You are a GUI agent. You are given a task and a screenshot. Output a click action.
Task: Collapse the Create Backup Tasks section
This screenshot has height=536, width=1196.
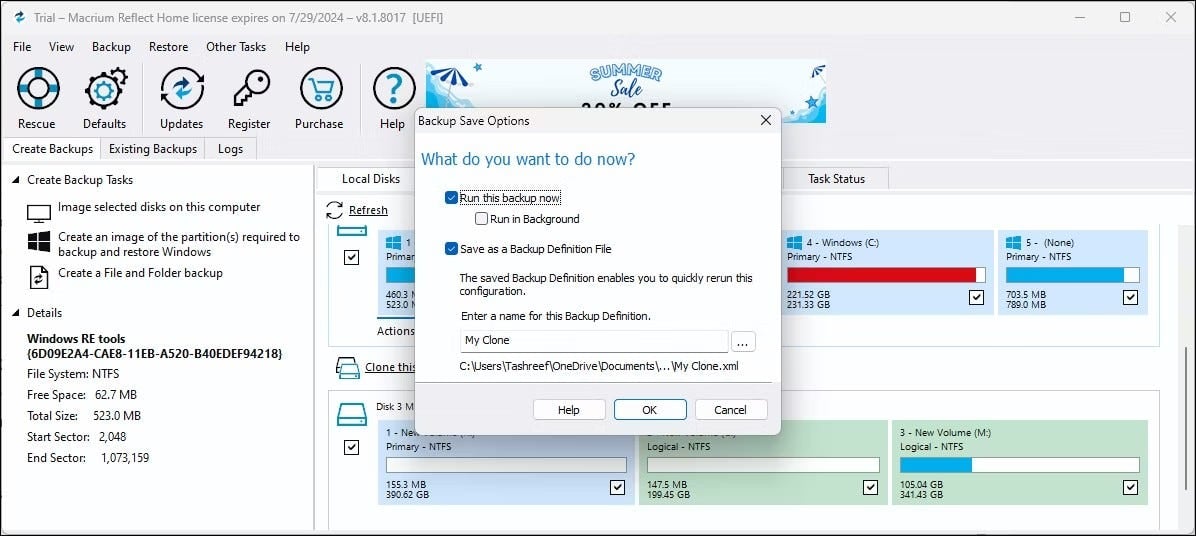tap(16, 180)
